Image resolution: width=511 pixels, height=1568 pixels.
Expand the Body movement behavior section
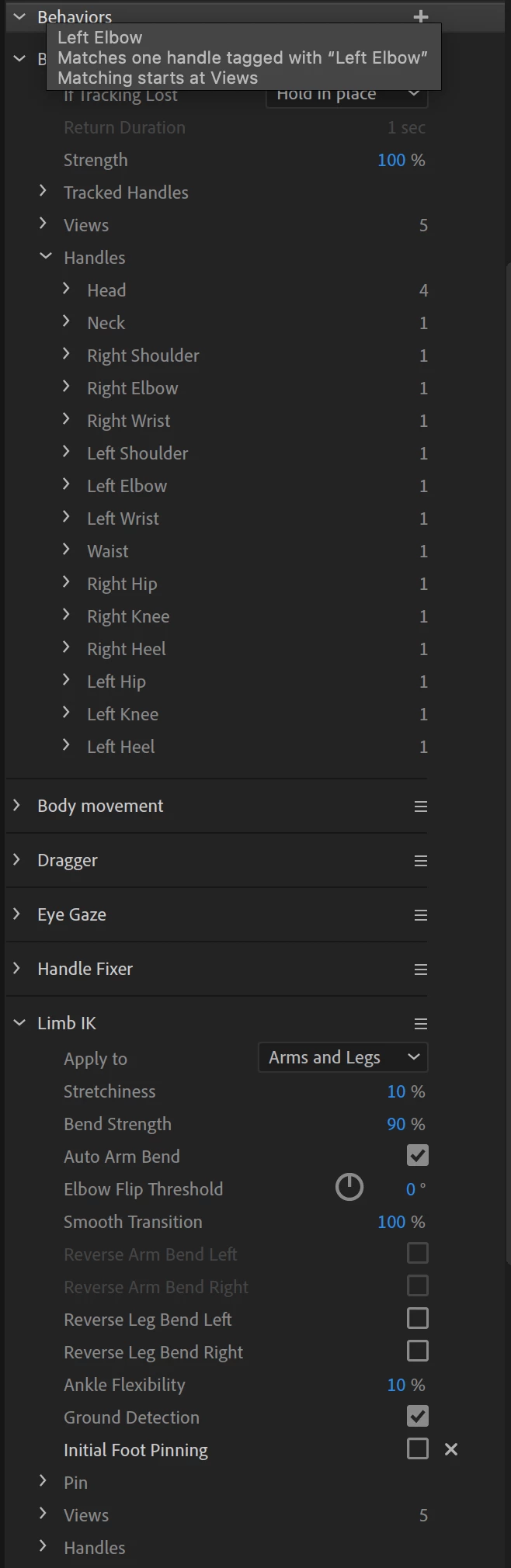coord(17,806)
